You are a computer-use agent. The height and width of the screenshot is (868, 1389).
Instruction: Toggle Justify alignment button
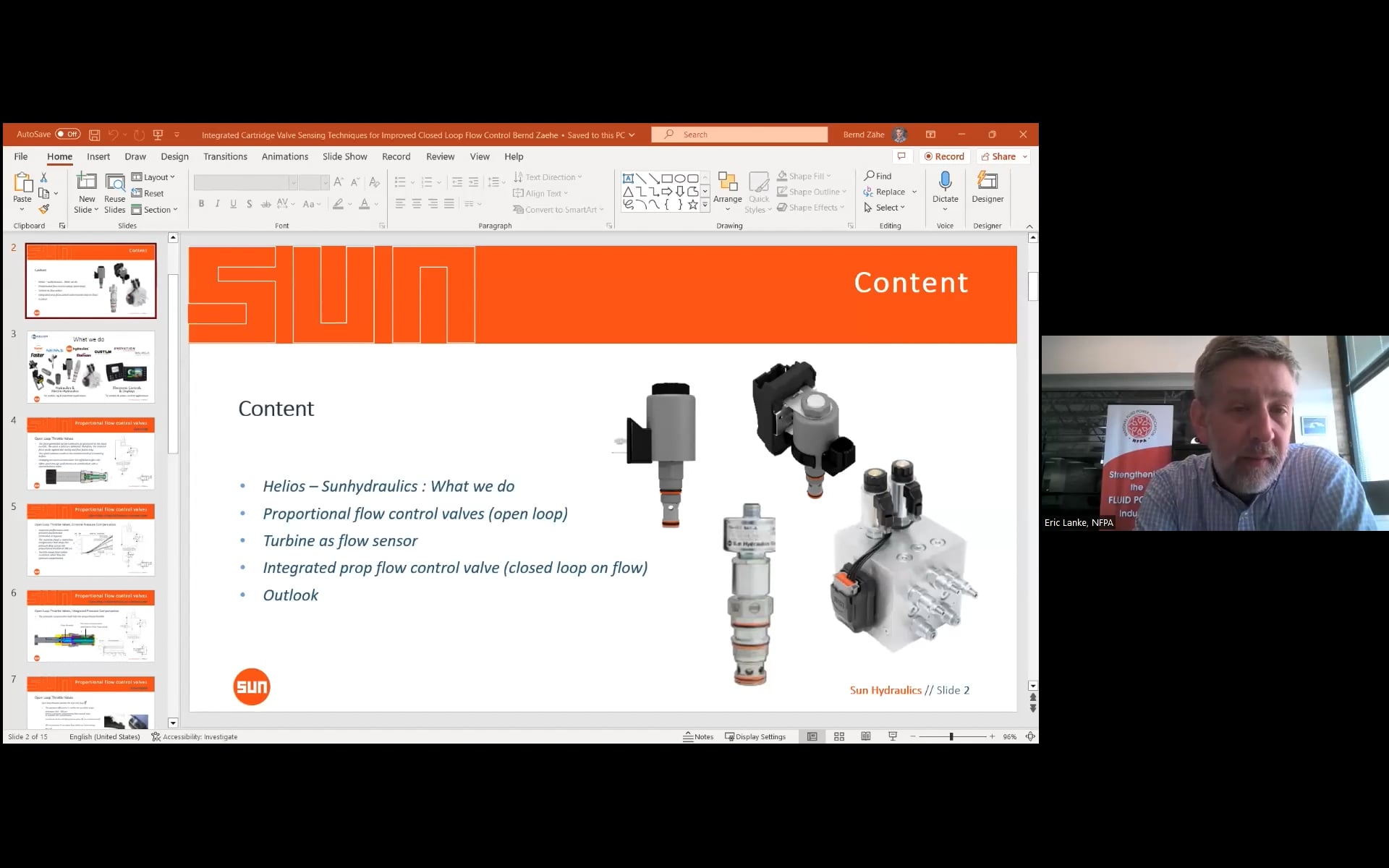449,204
